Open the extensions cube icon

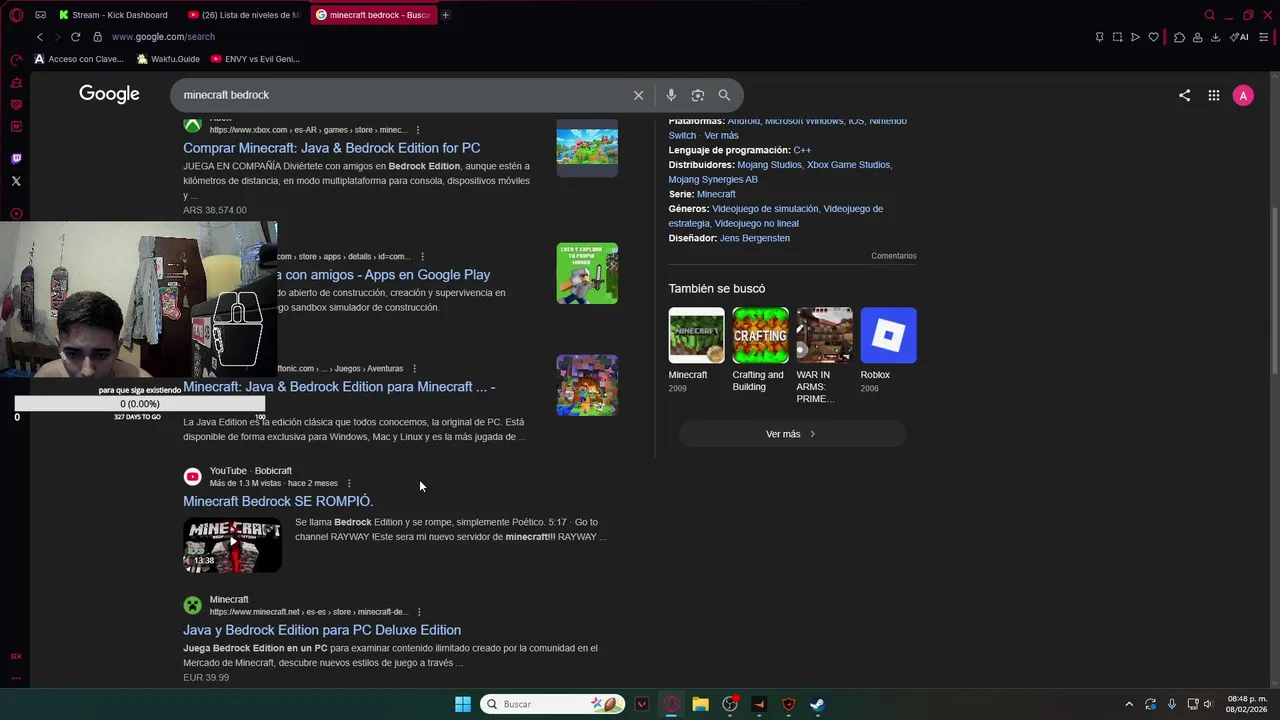point(1179,37)
